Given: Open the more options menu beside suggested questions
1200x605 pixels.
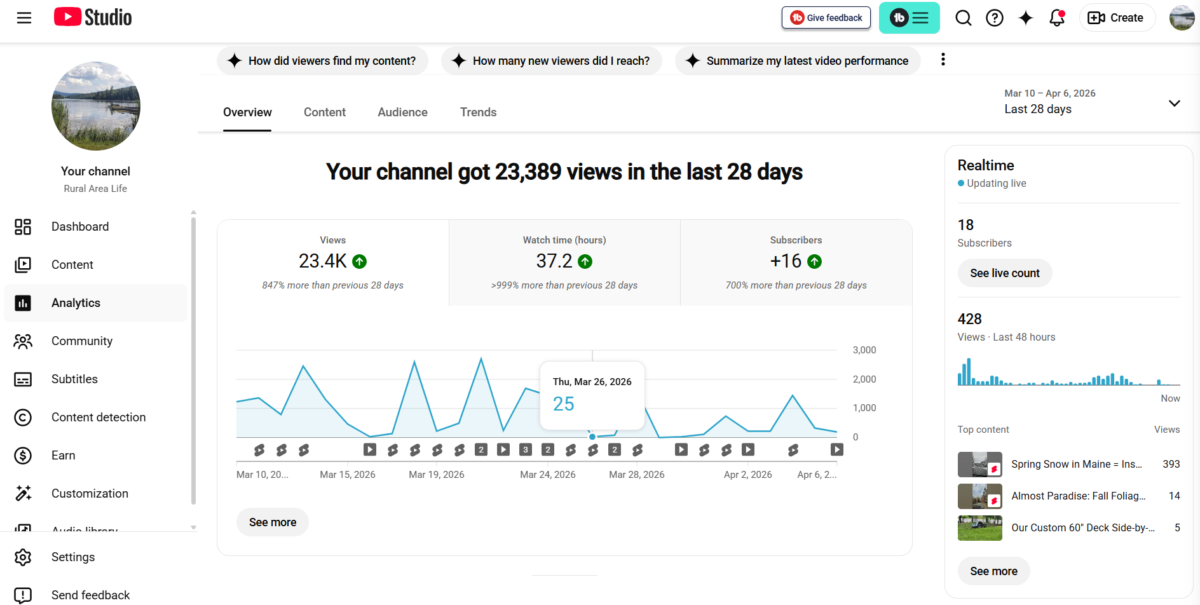Looking at the screenshot, I should pos(942,60).
